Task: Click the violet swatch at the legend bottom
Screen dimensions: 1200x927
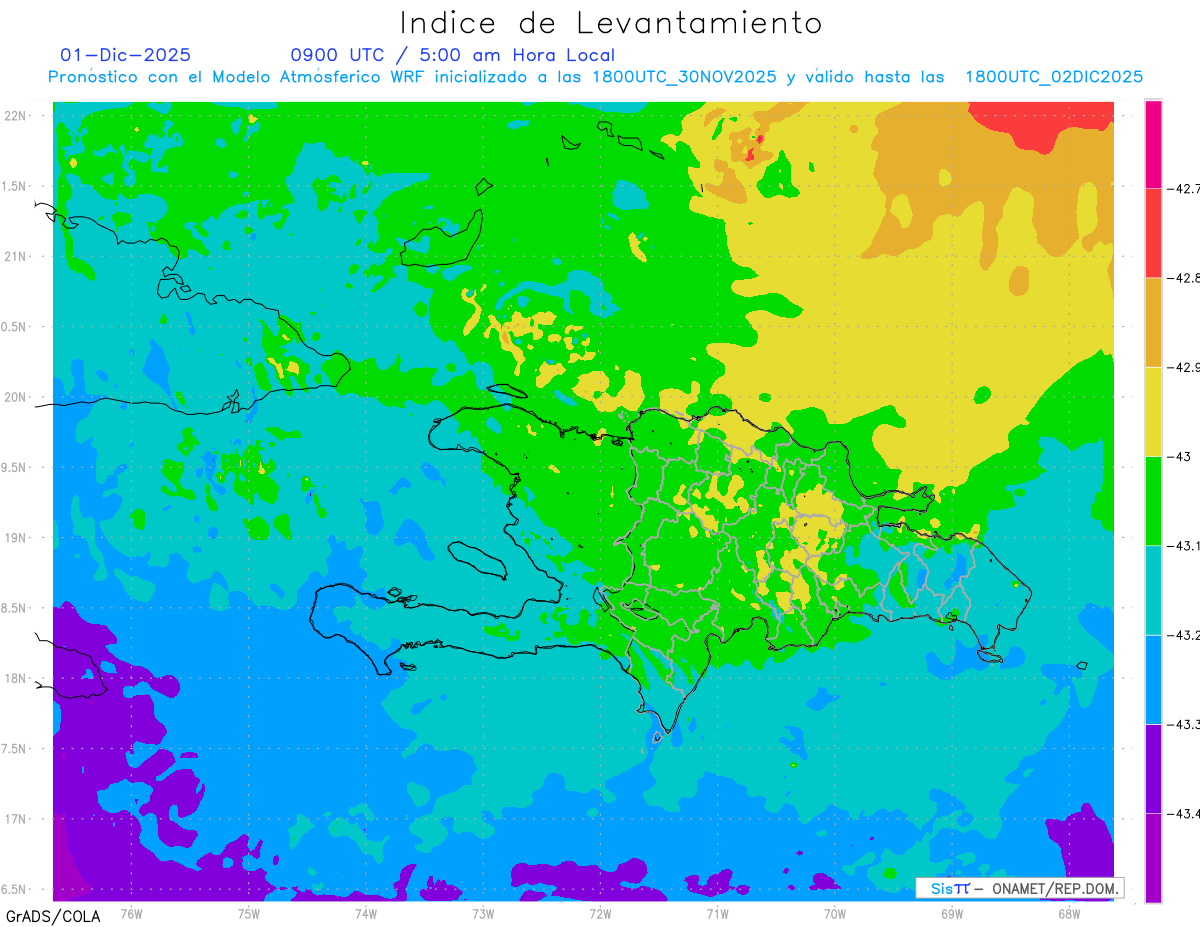Action: click(x=1153, y=857)
